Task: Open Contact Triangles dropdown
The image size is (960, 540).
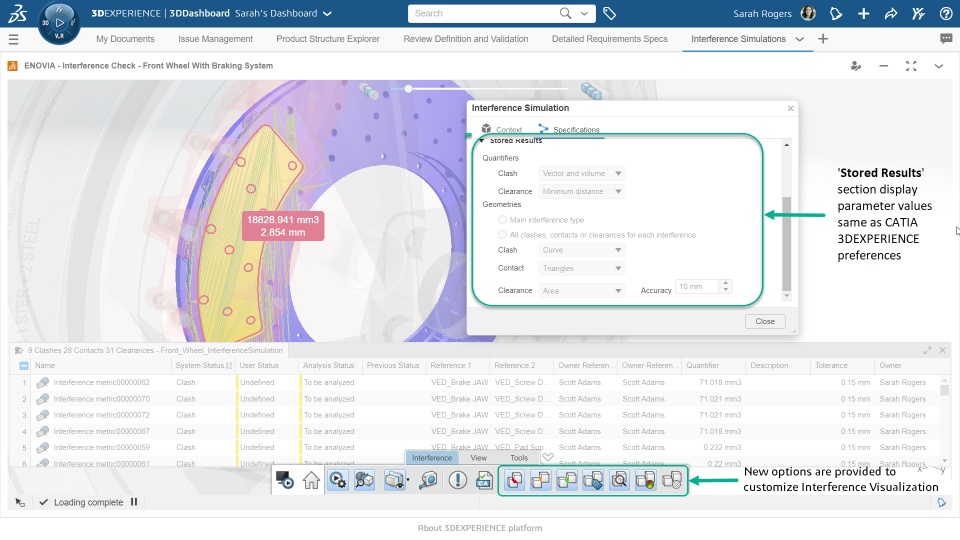Action: [x=581, y=268]
